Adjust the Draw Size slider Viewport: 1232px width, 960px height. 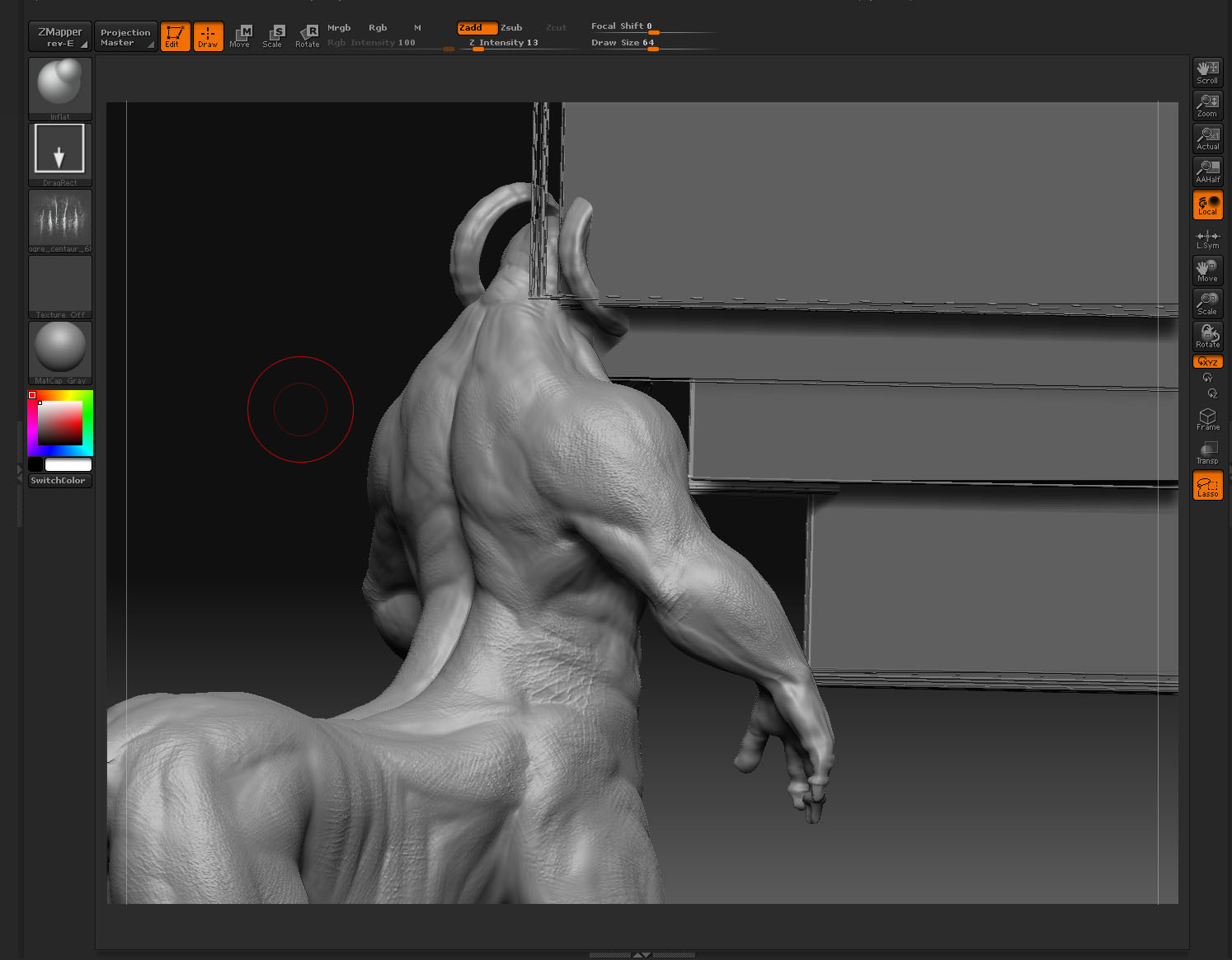coord(652,49)
